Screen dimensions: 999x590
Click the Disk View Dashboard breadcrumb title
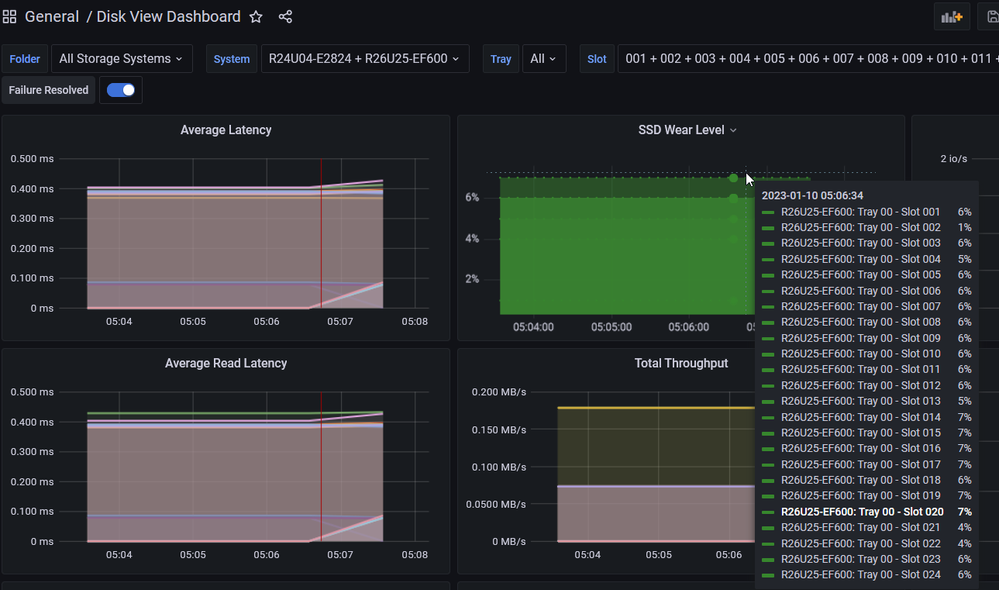(x=168, y=17)
